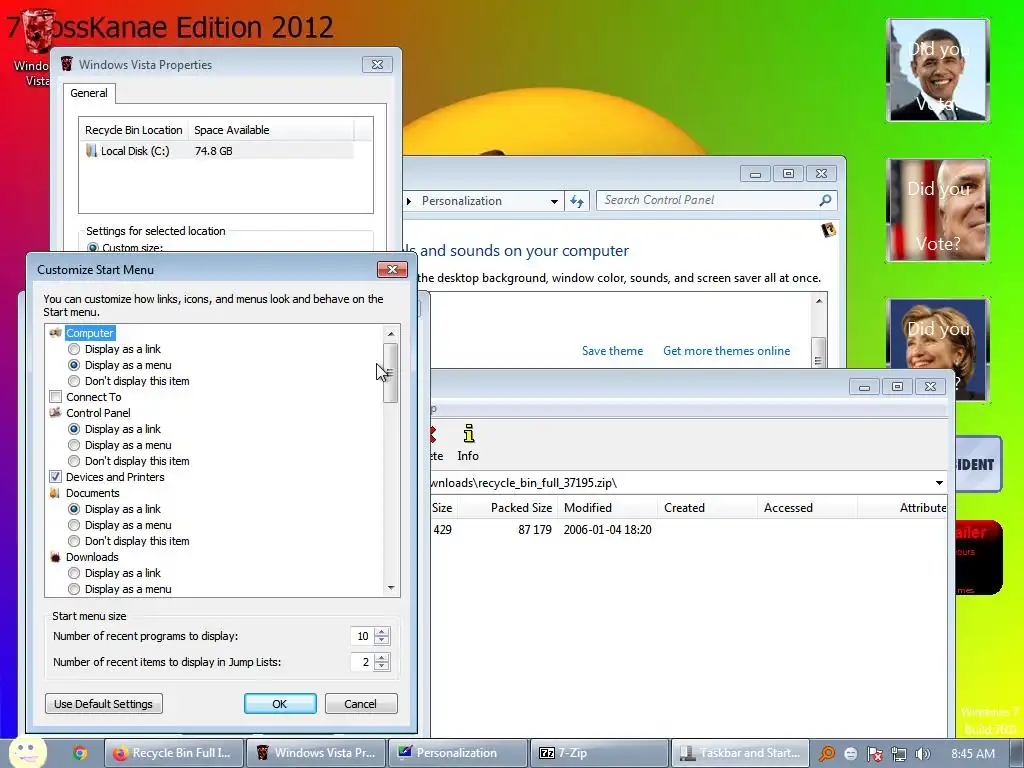Click Use Default Settings button
The width and height of the screenshot is (1024, 768).
(x=104, y=704)
